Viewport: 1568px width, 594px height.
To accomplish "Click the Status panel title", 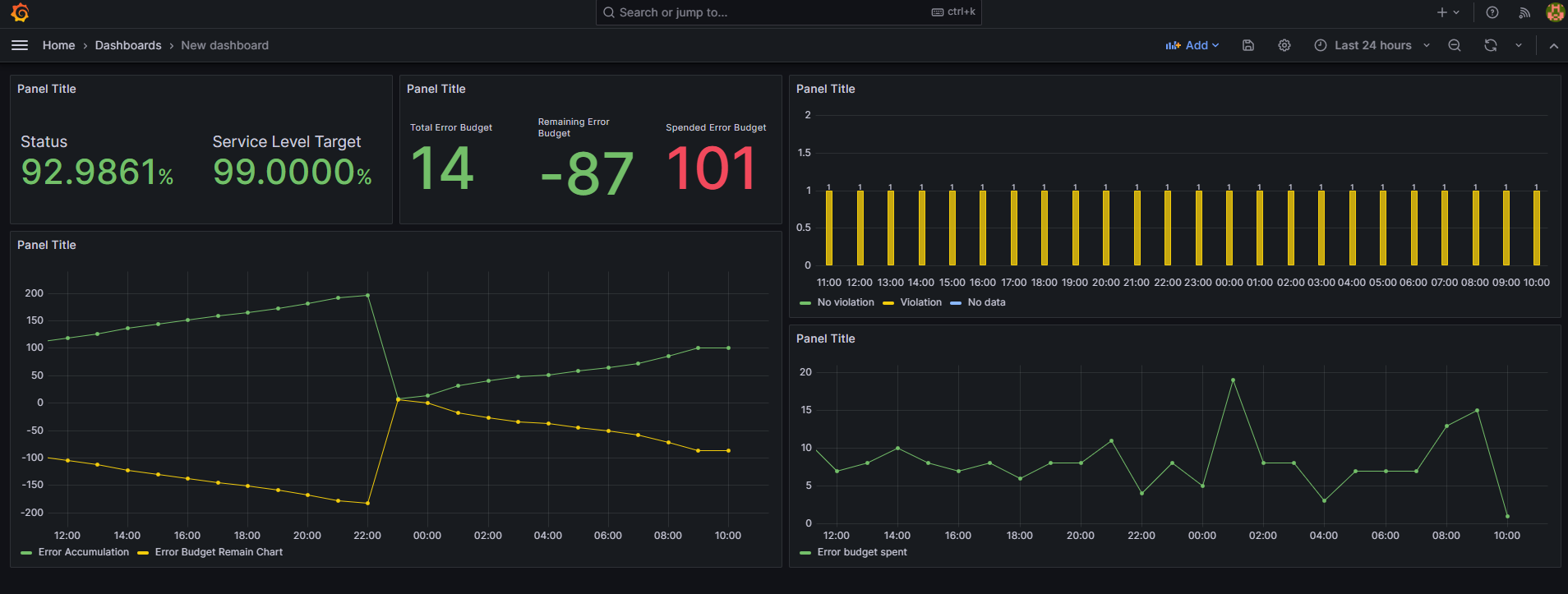I will tap(47, 89).
